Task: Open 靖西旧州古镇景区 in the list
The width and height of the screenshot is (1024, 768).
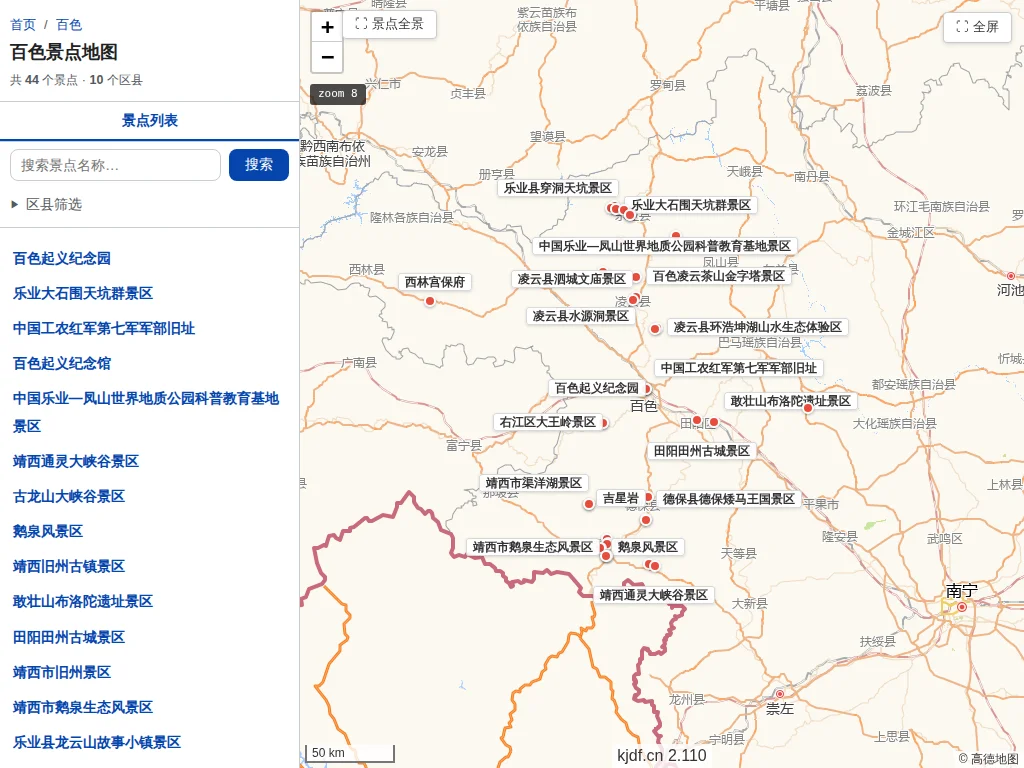Action: point(69,566)
